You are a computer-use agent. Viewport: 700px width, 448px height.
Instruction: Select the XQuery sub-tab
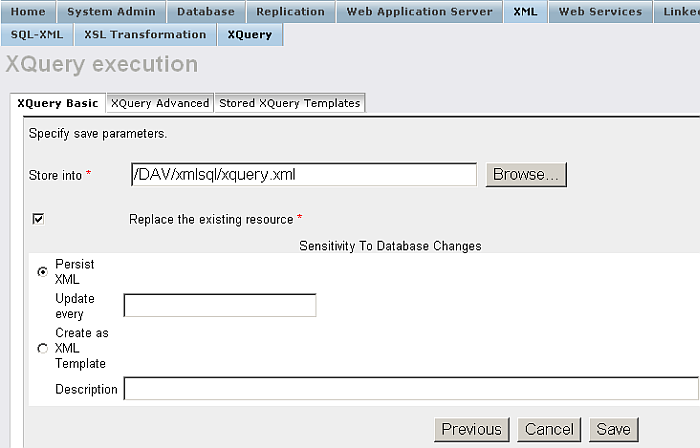tap(250, 35)
